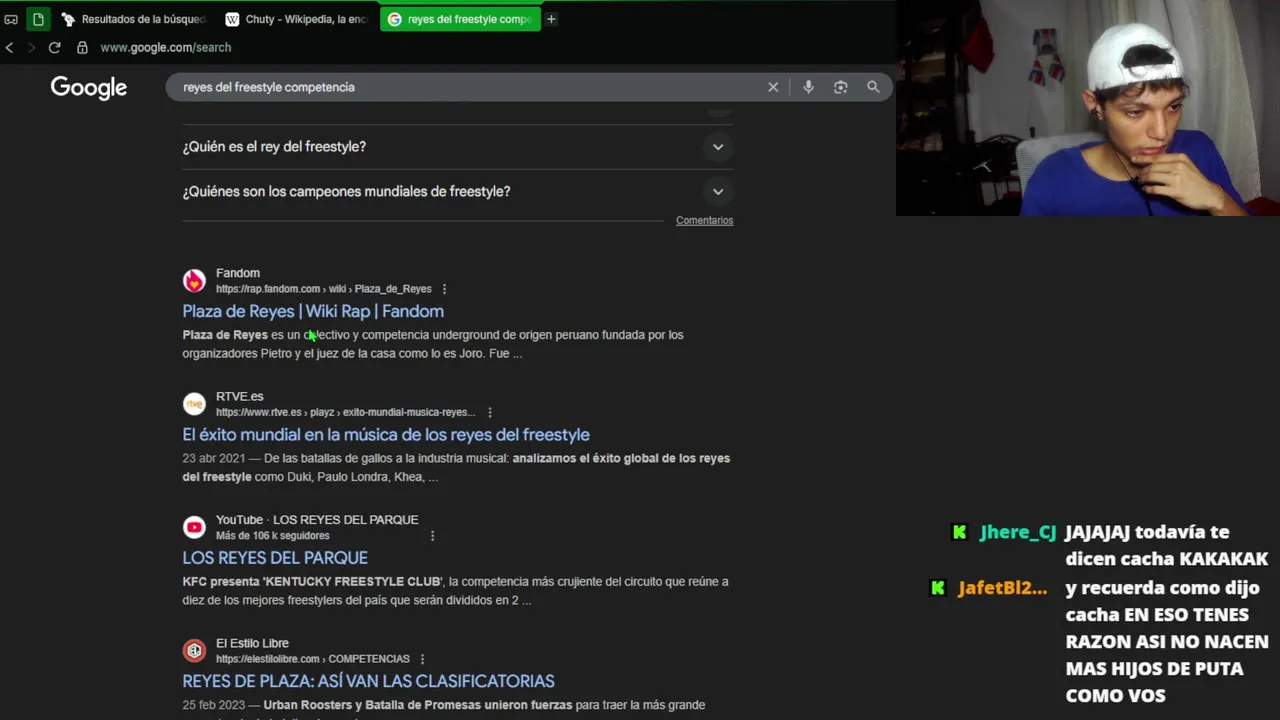Open options menu for RTVE.es result
Screen dimensions: 1280x720
pos(489,412)
